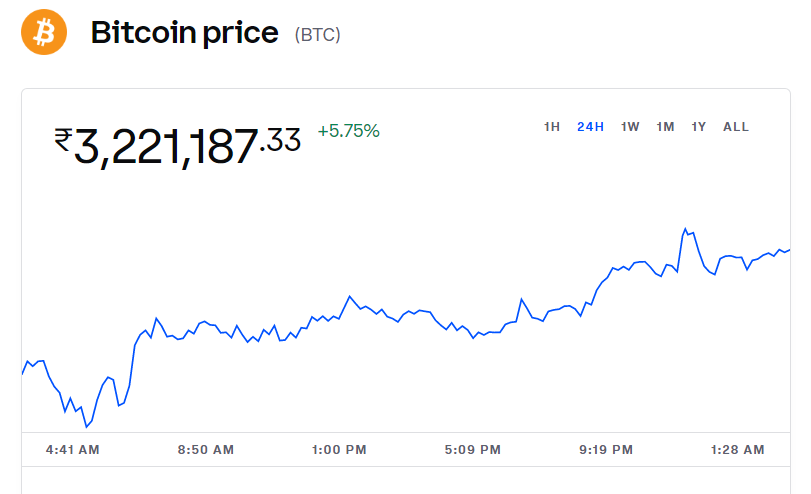Viewport: 811px width, 494px height.
Task: Switch chart to 1W range
Action: [630, 127]
